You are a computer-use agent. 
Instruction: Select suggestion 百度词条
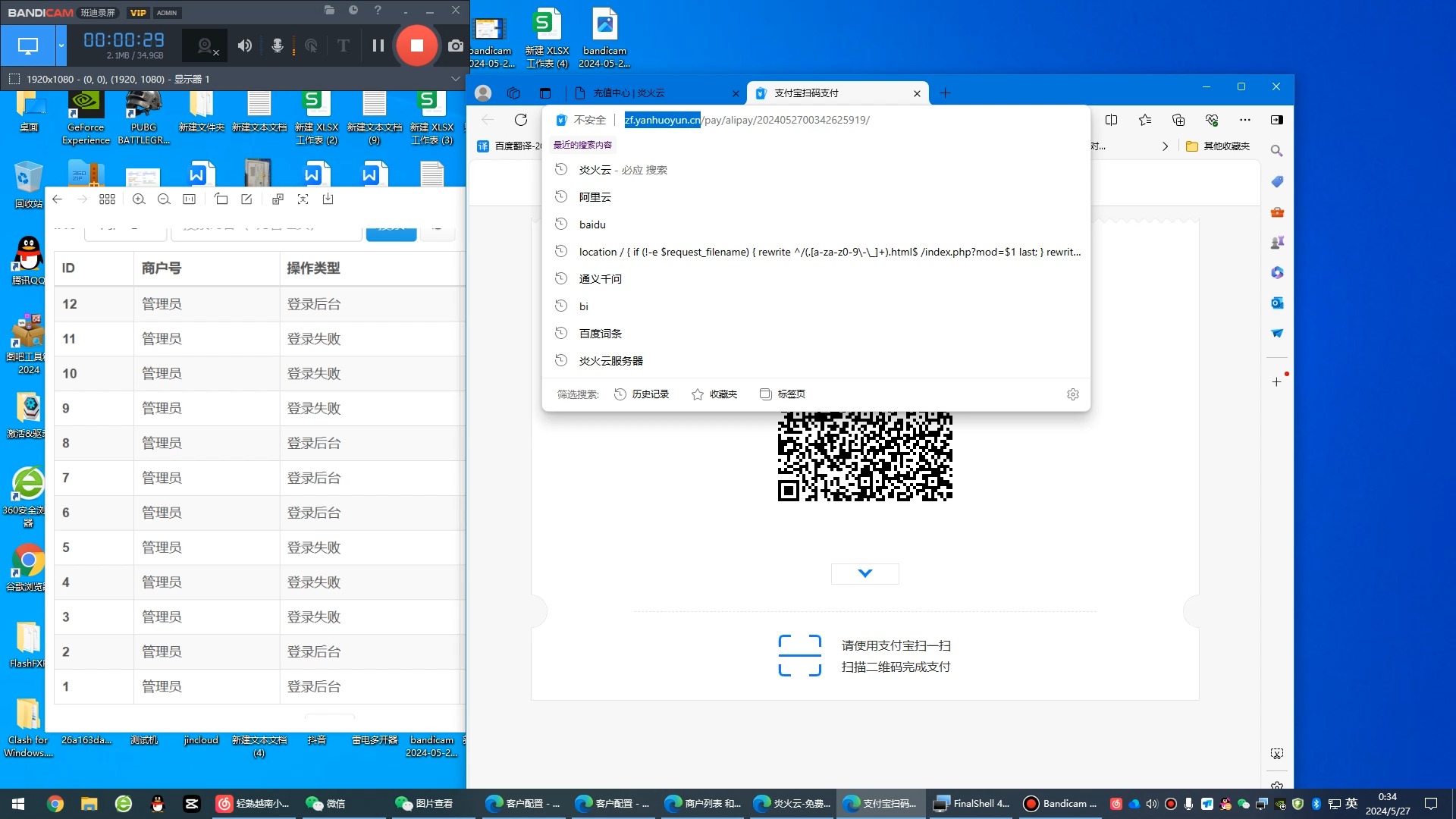point(816,334)
